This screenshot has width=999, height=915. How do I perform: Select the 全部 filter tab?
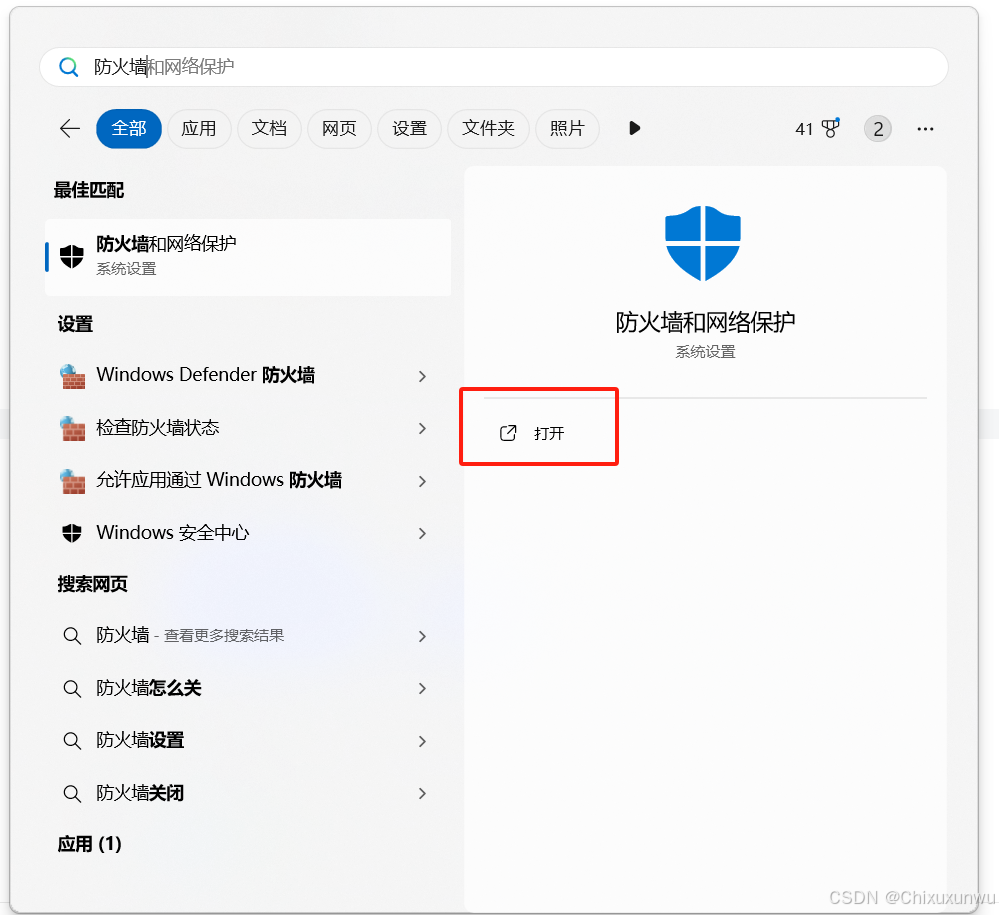click(129, 129)
